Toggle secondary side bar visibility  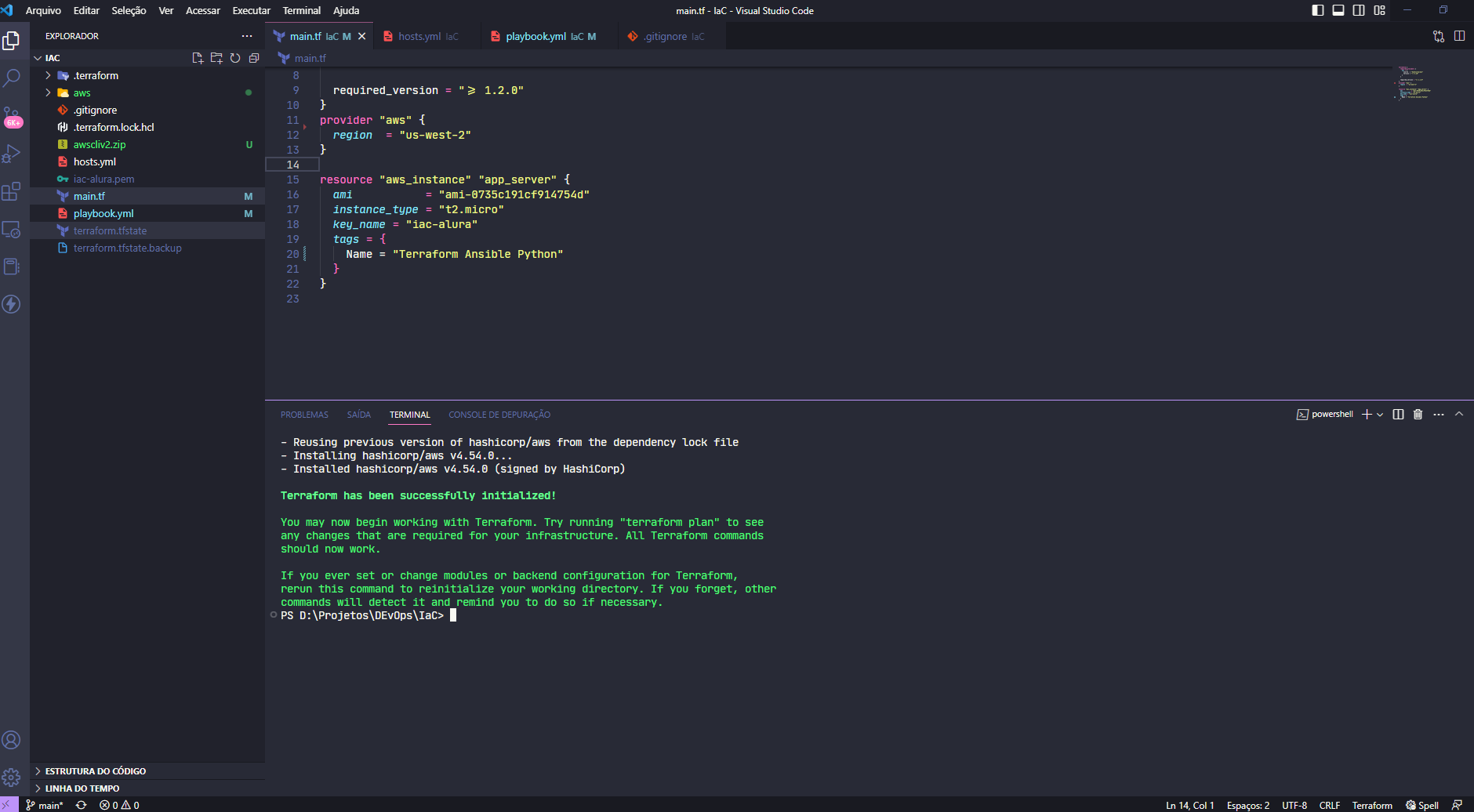tap(1359, 10)
